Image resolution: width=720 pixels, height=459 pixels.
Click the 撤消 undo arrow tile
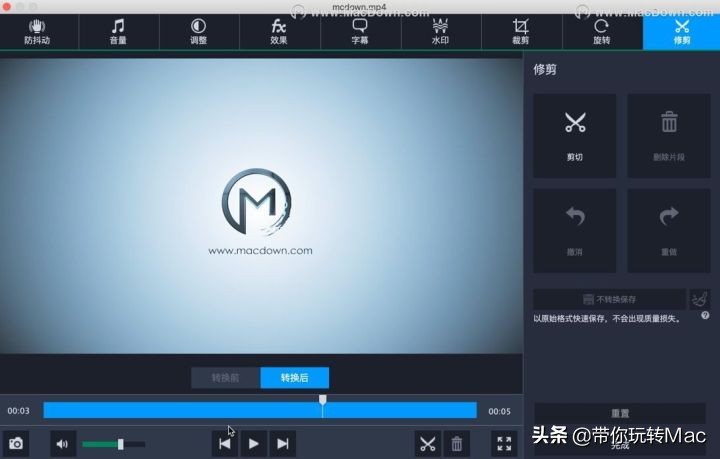coord(574,231)
